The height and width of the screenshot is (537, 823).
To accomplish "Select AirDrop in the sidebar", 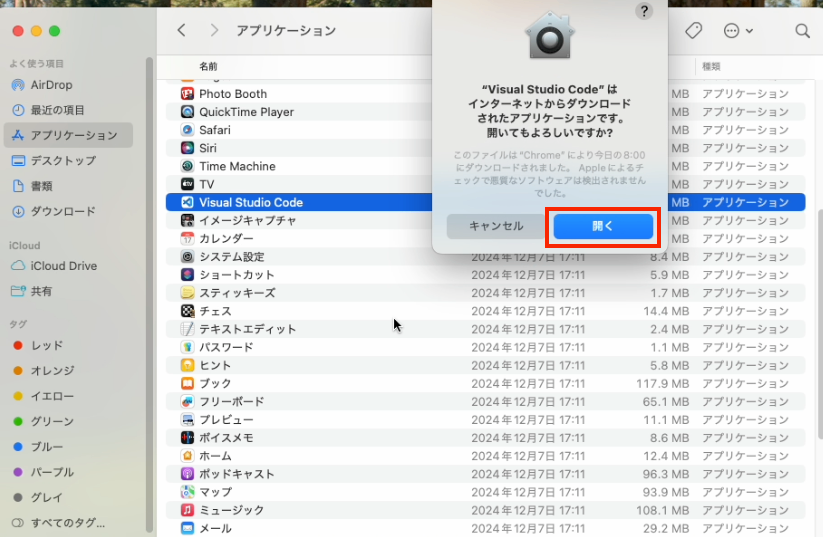I will 68,85.
